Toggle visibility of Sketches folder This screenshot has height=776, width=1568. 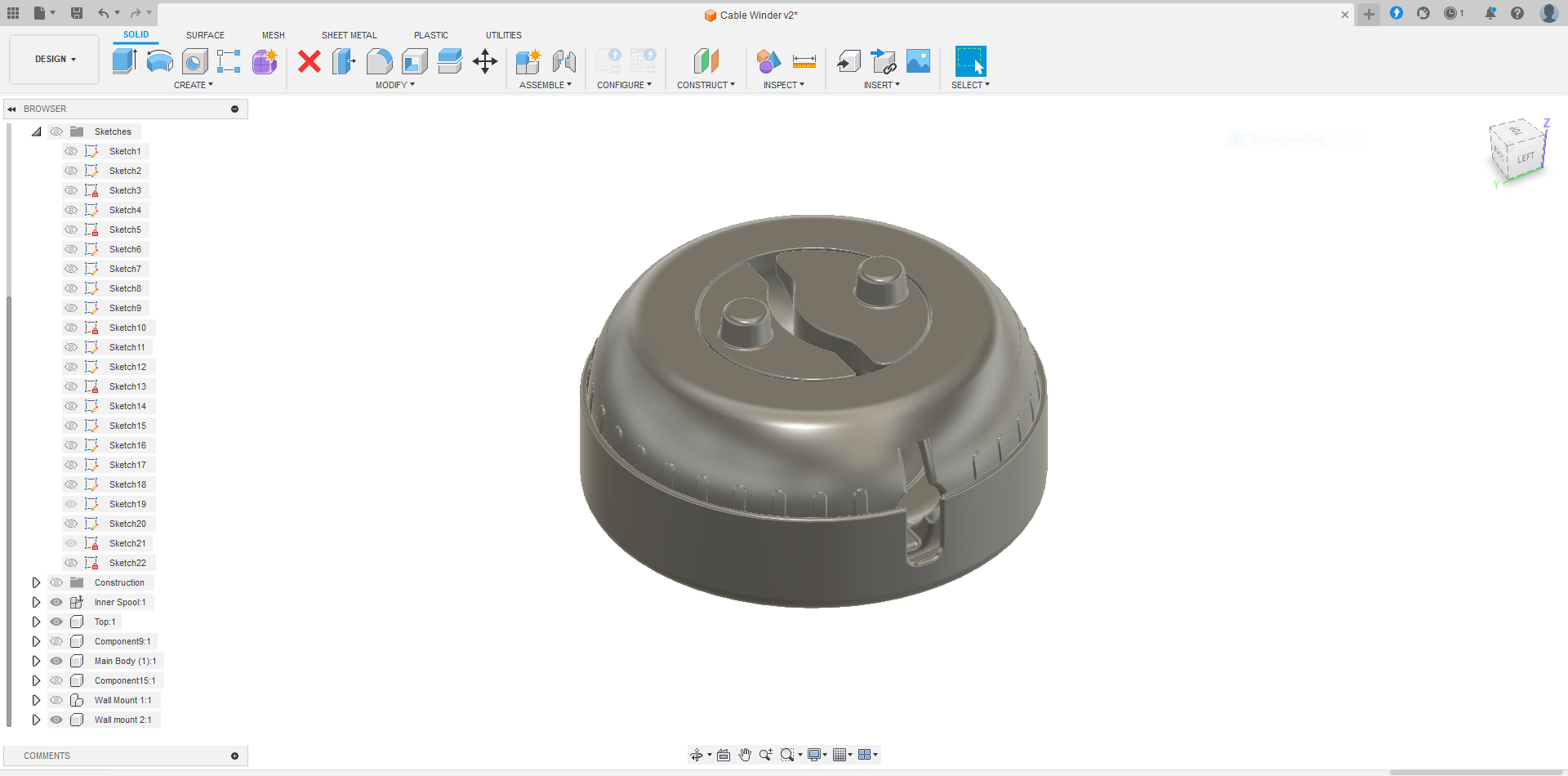56,132
